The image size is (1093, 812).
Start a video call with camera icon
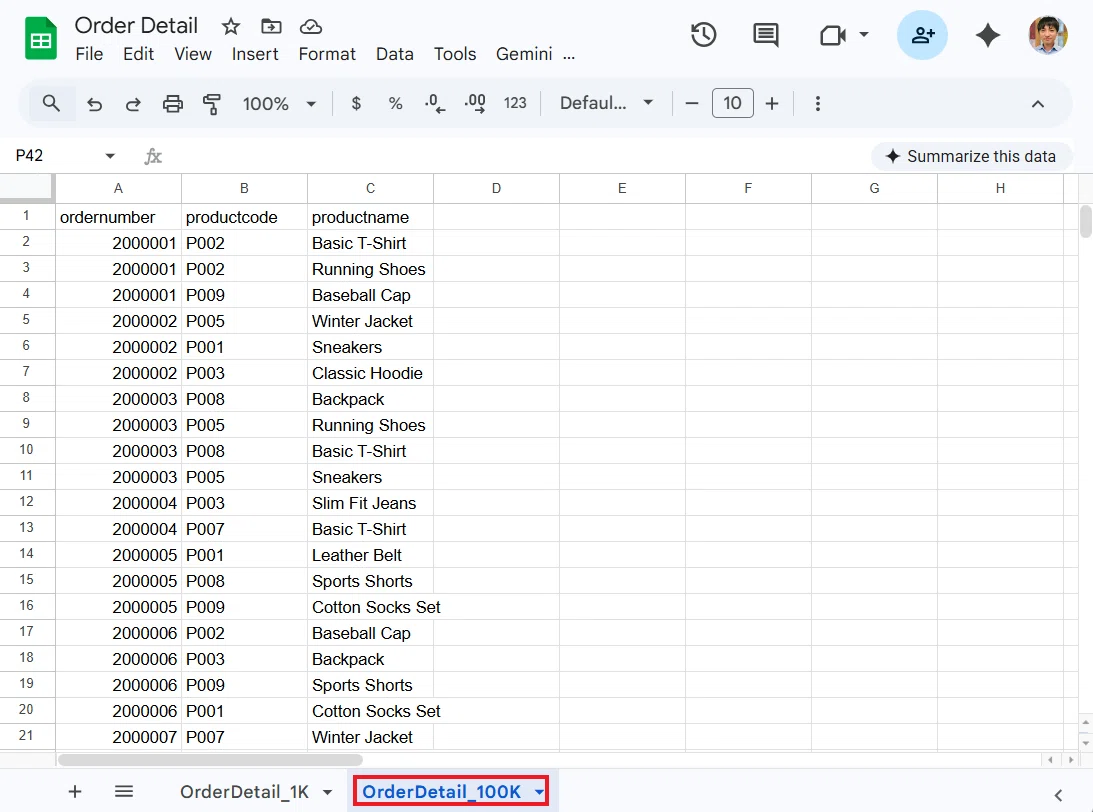coord(832,35)
